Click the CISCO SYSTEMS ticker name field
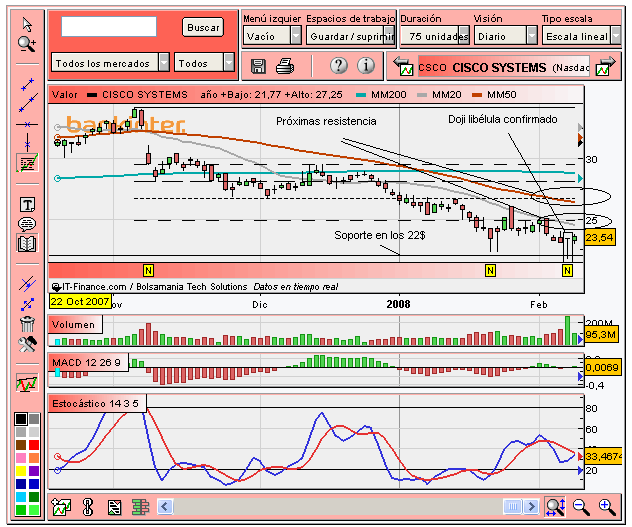This screenshot has height=527, width=632. point(504,67)
